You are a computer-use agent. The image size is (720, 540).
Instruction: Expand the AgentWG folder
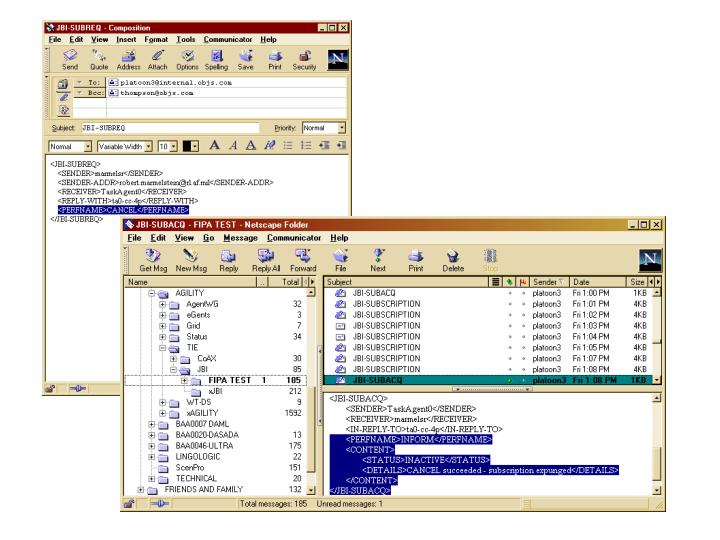(163, 304)
